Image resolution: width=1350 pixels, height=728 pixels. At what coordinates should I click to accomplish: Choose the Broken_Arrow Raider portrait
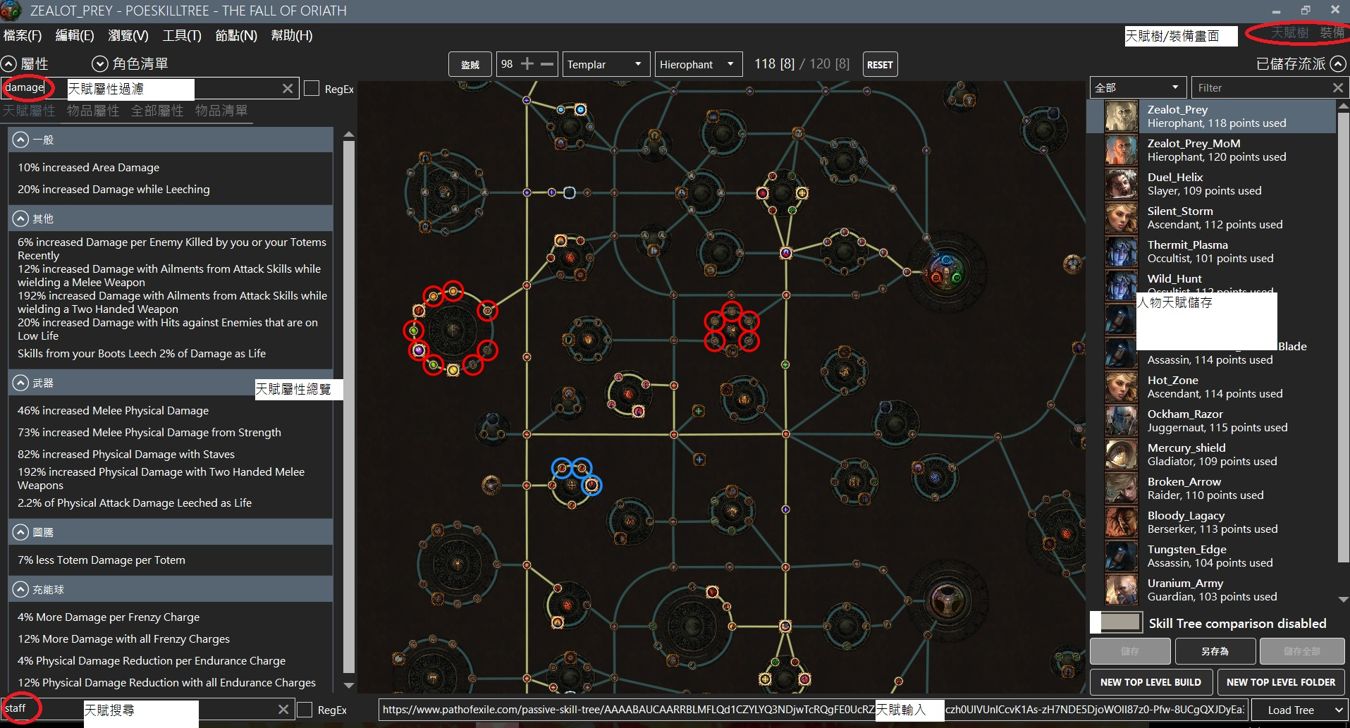pyautogui.click(x=1121, y=489)
